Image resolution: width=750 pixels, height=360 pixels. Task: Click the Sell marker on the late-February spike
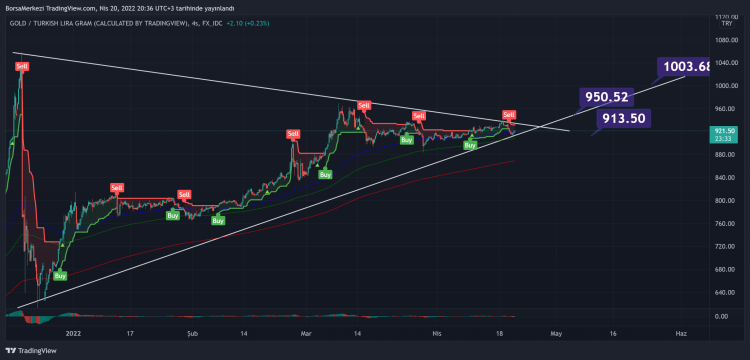(x=293, y=134)
